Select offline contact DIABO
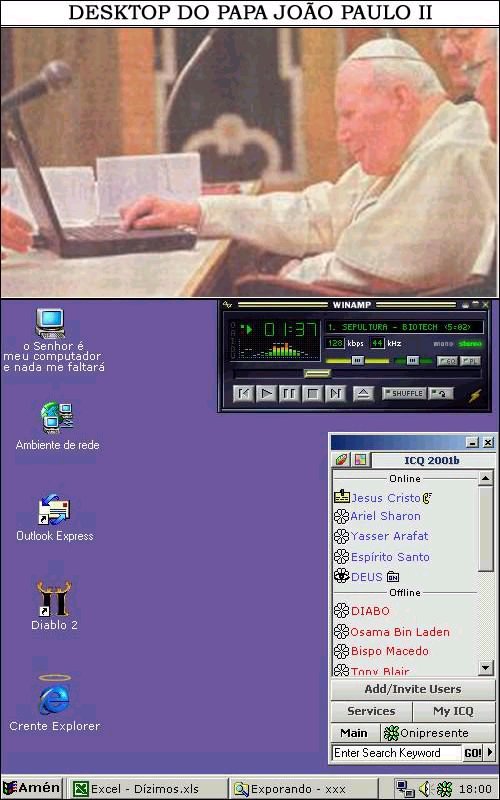500x800 pixels. 370,611
